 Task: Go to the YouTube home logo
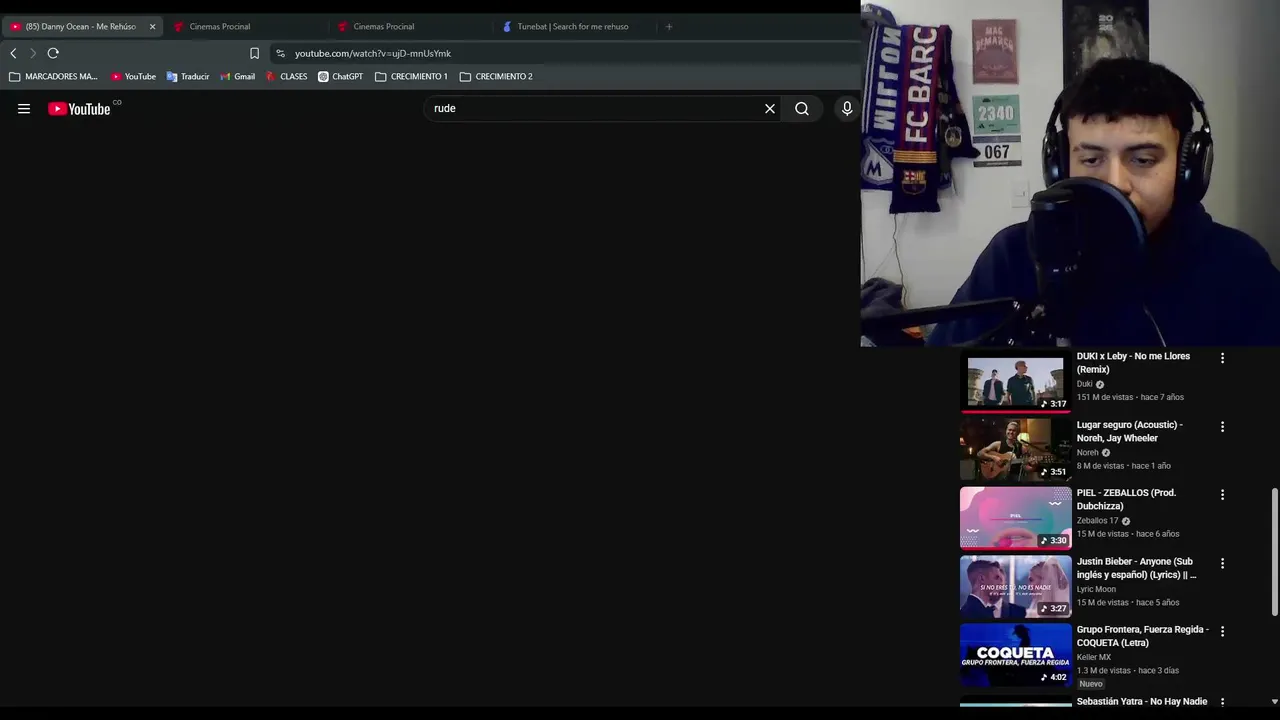tap(80, 109)
